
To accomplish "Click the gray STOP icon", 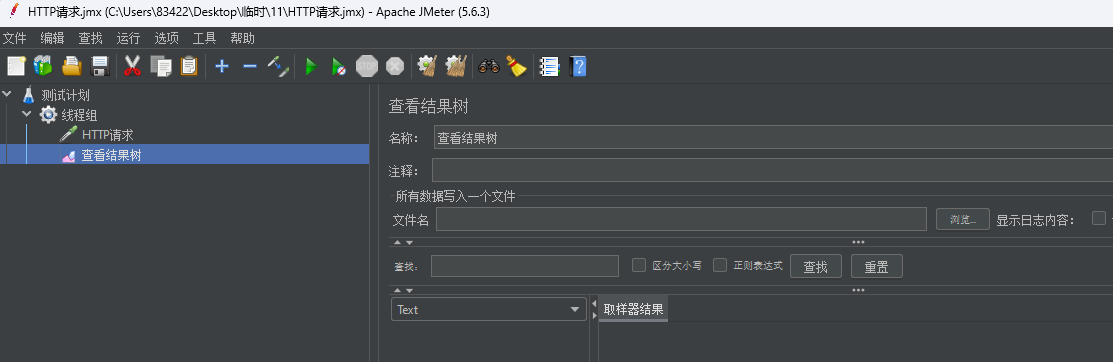I will 367,67.
